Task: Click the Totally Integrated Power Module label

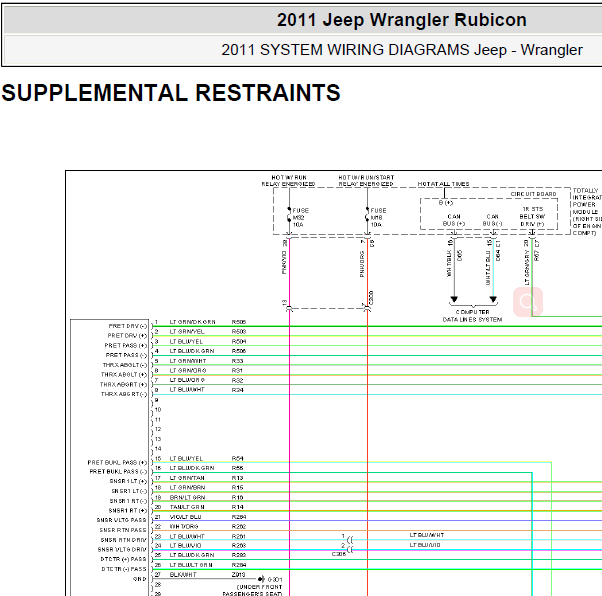Action: tap(587, 212)
